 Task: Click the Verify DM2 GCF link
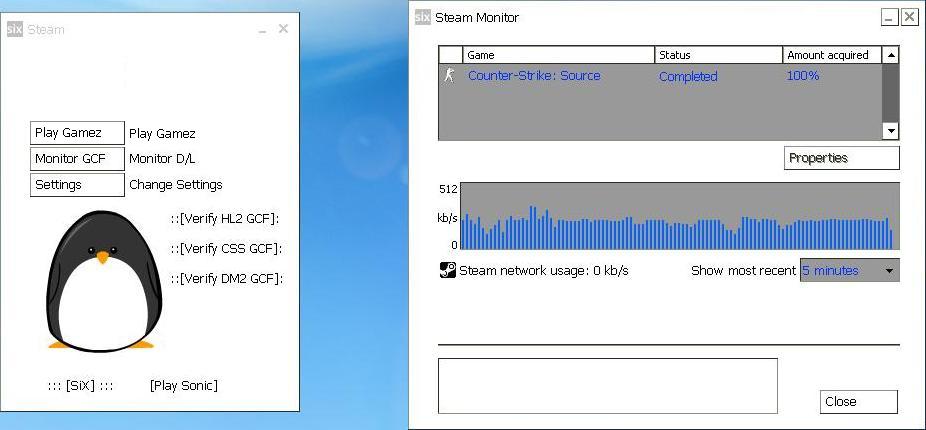[227, 278]
